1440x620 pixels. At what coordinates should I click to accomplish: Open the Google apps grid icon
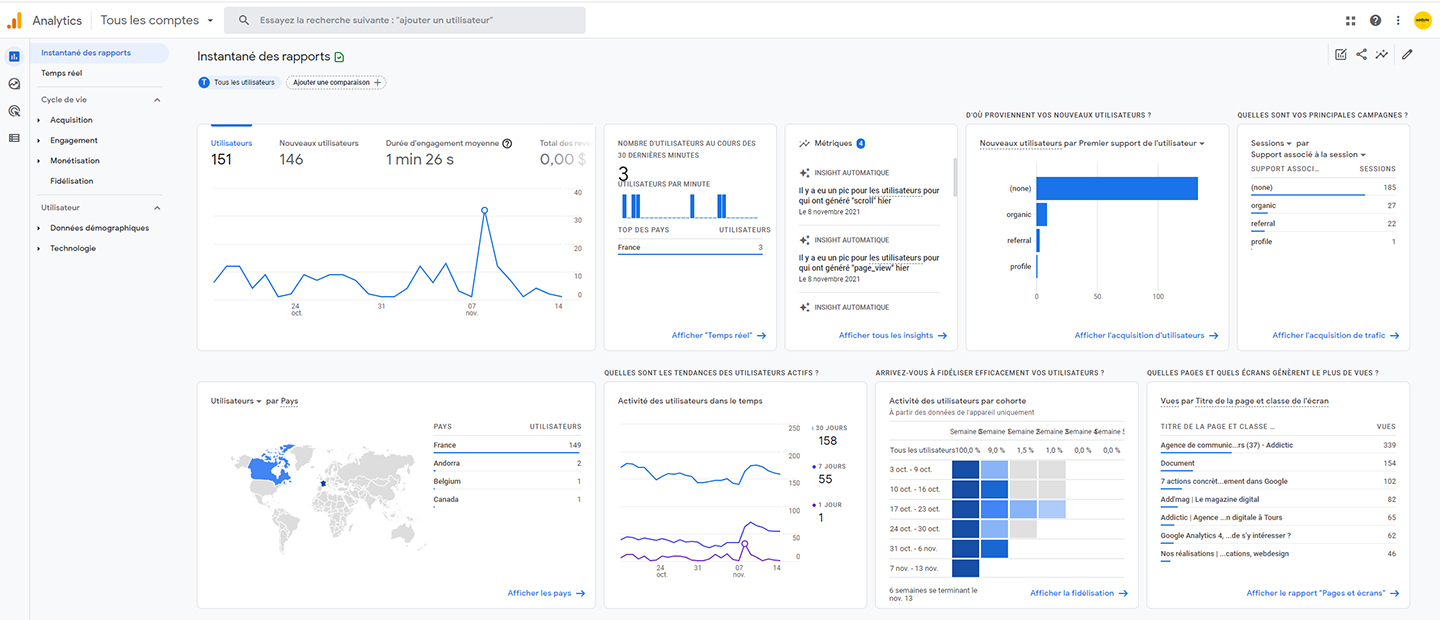point(1351,20)
